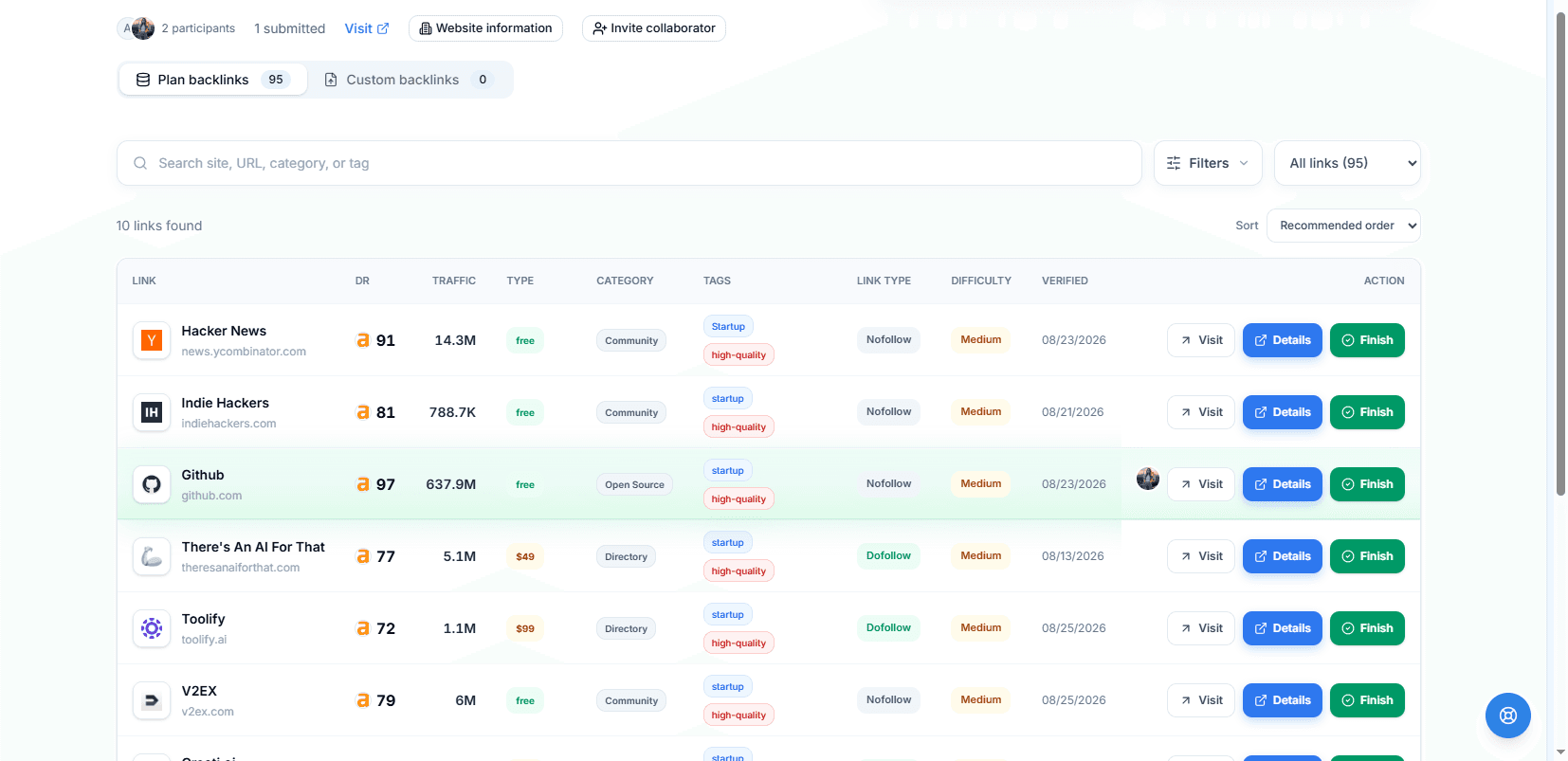
Task: Click the Toolify site logo icon
Action: click(x=152, y=628)
